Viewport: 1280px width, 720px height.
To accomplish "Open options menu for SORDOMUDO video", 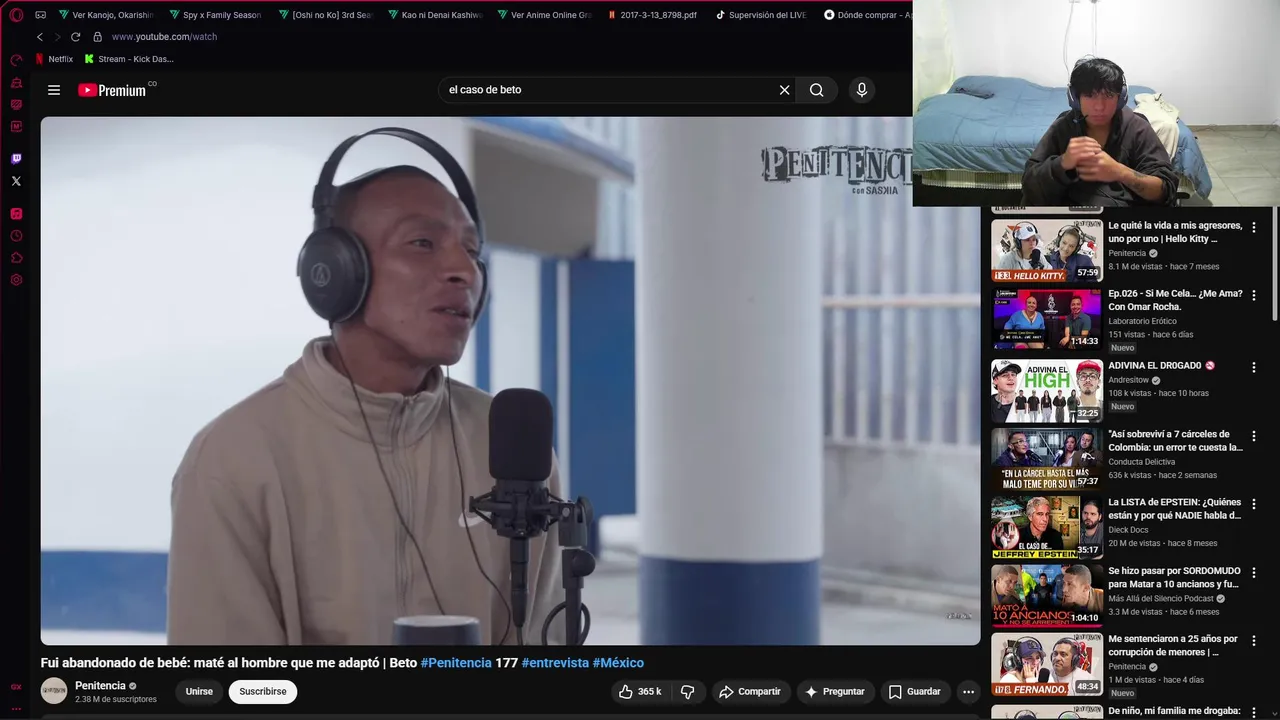I will (1254, 573).
